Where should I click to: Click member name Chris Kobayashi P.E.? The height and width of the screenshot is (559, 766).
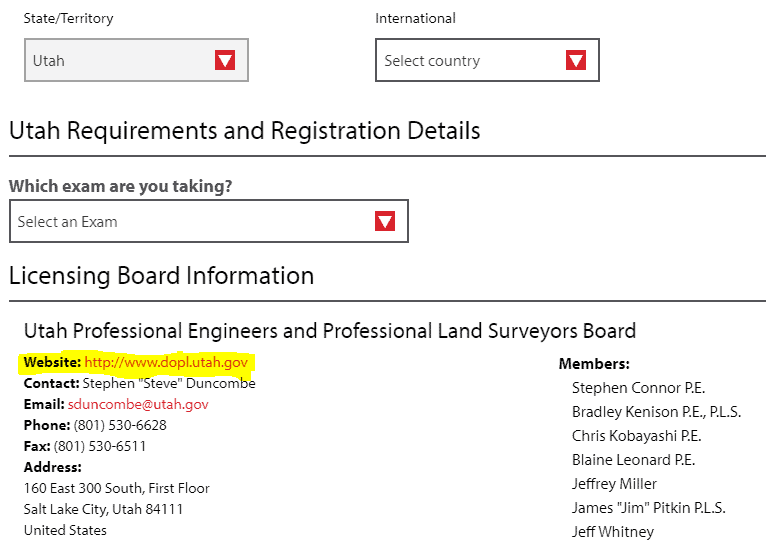pos(636,436)
